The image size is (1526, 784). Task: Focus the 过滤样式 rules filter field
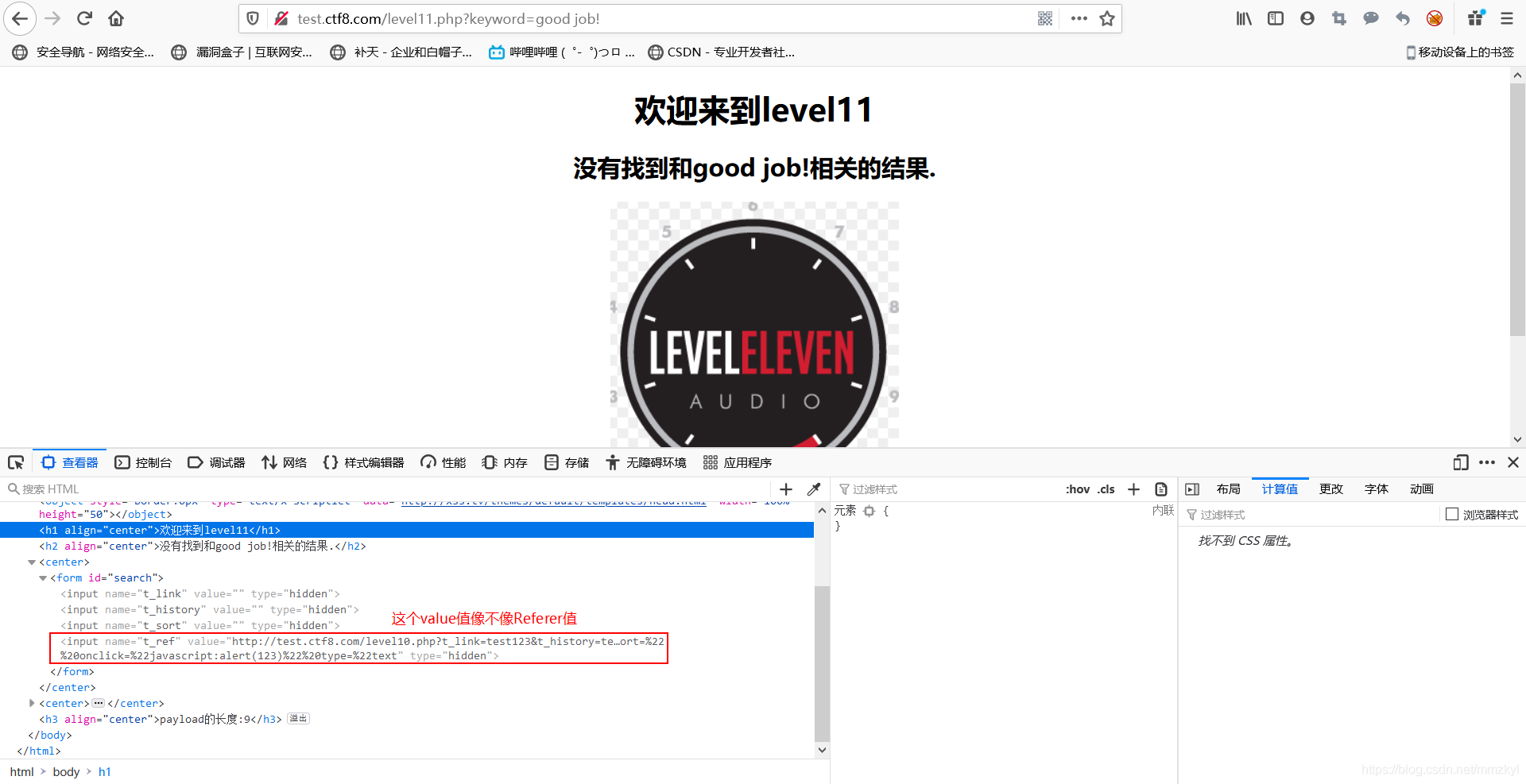[x=946, y=489]
